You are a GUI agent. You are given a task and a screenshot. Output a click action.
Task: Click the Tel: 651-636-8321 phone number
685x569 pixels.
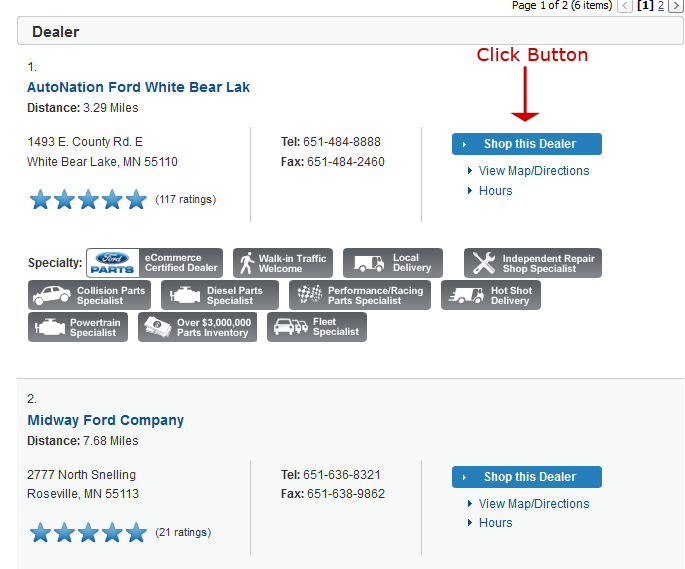[x=331, y=475]
